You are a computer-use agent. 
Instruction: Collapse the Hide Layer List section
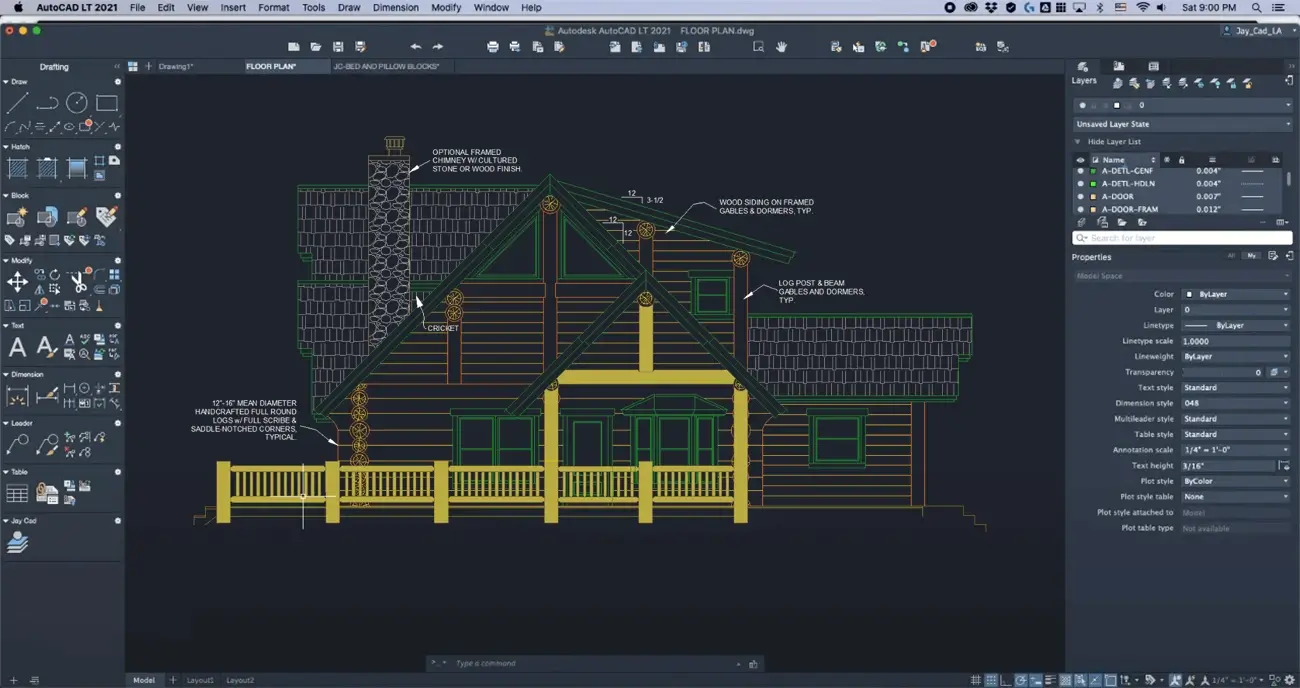1077,141
